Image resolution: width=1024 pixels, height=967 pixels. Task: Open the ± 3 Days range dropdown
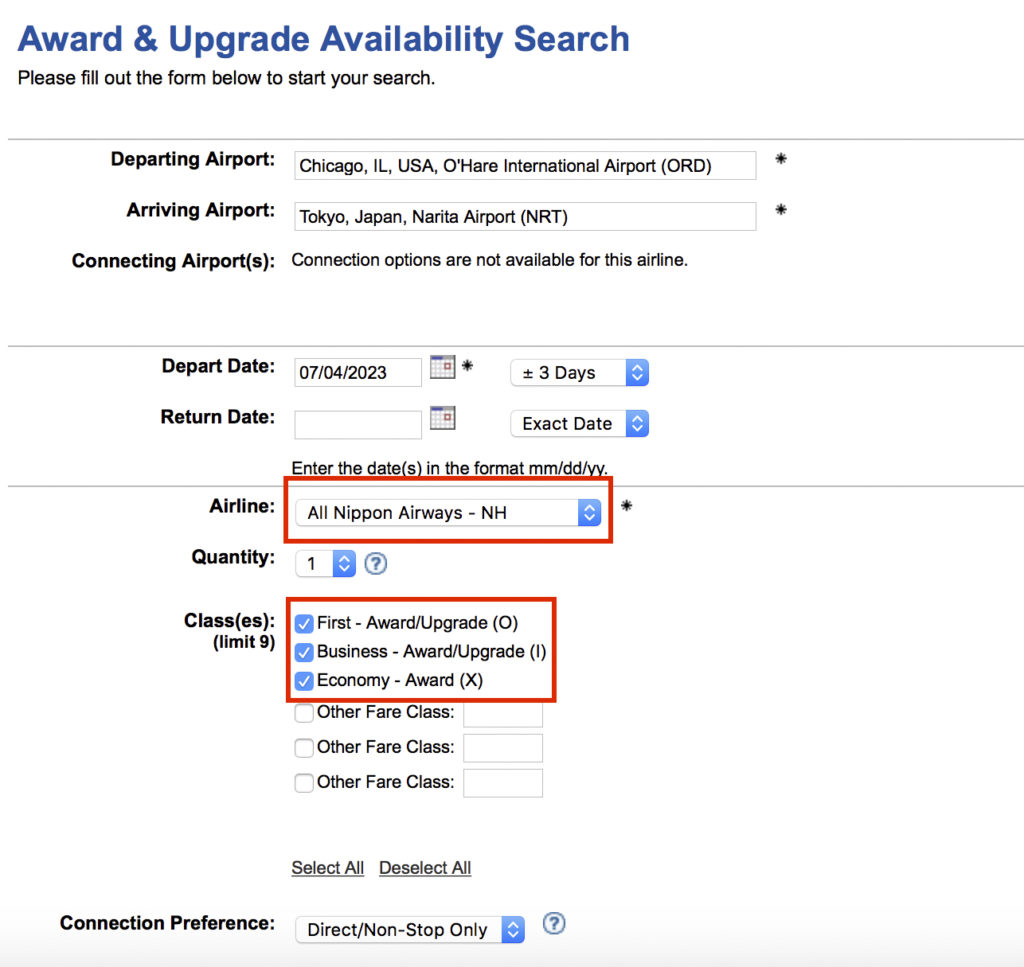(x=579, y=373)
